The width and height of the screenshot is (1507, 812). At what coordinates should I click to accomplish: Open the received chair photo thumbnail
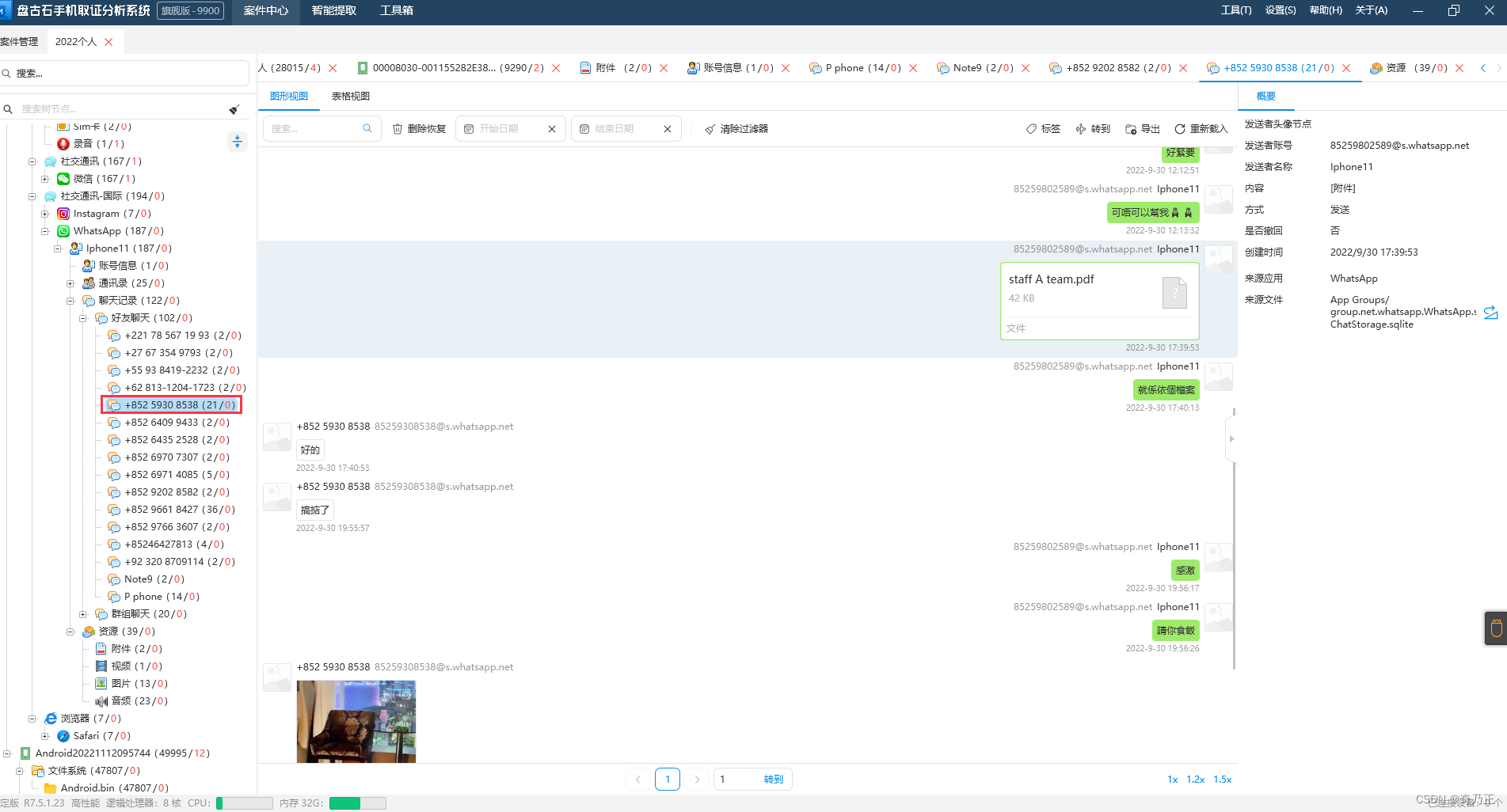(x=356, y=722)
